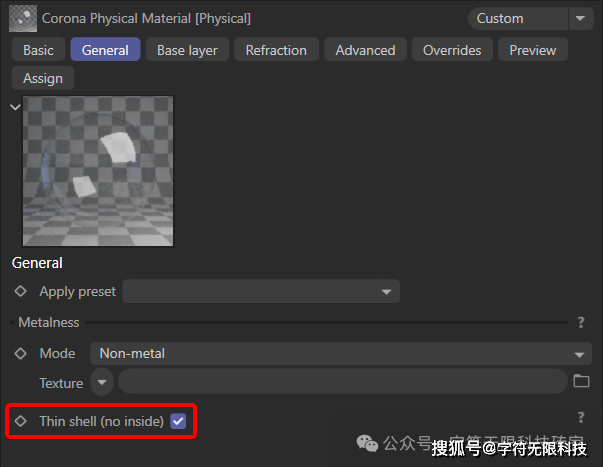603x467 pixels.
Task: Open the Custom layout dropdown
Action: 517,18
